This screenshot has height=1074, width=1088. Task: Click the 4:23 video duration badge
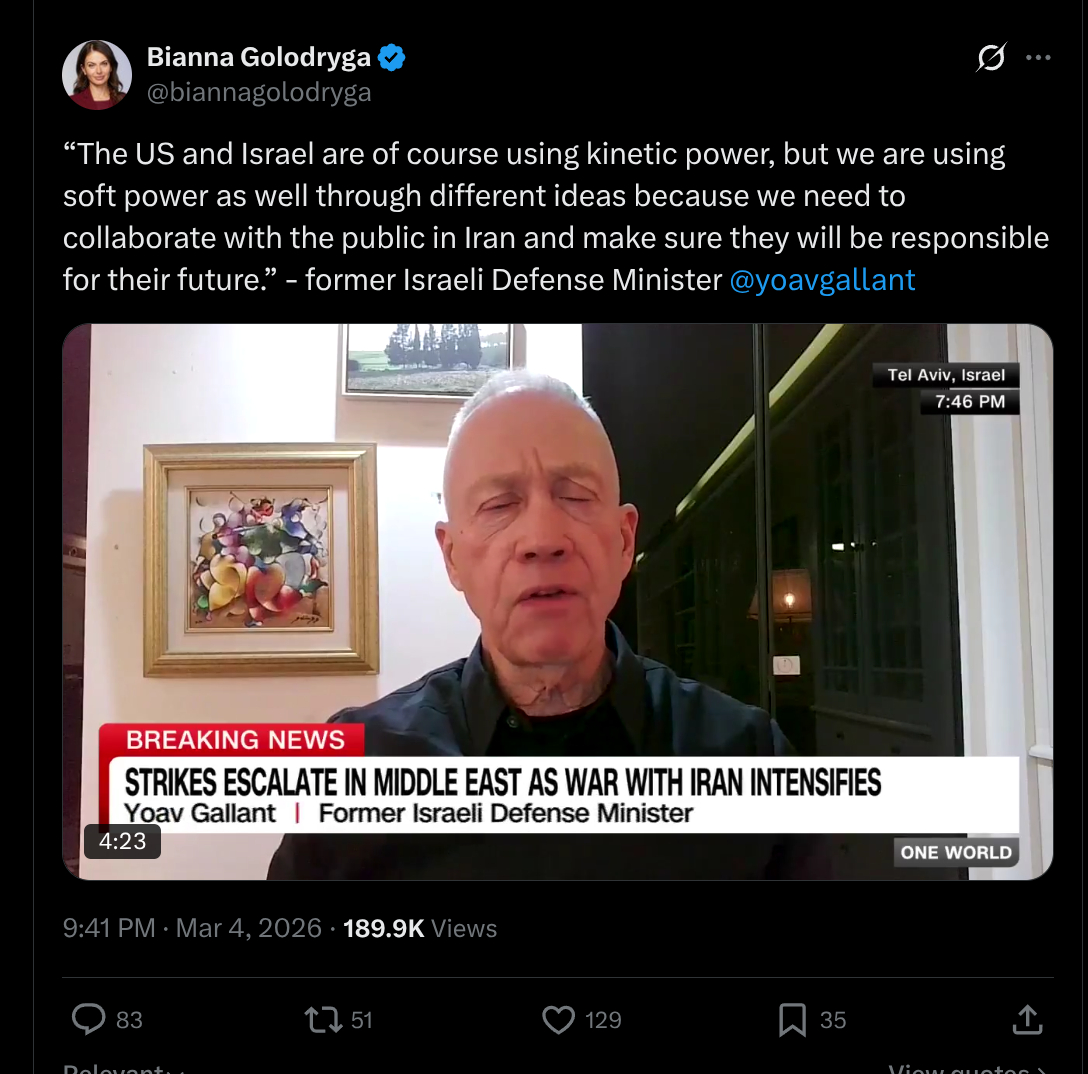click(x=122, y=841)
